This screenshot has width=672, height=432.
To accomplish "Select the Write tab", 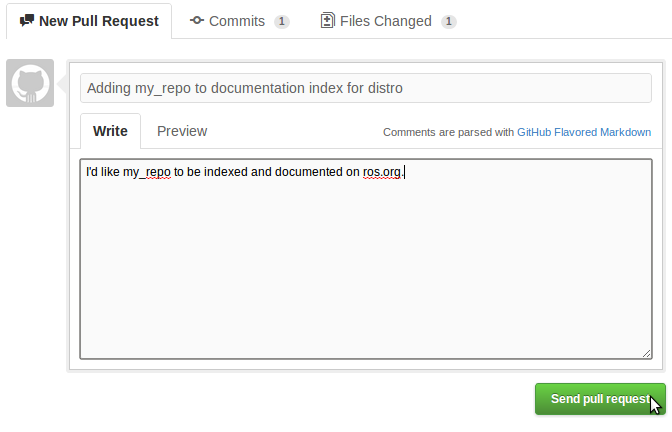I will [x=110, y=131].
